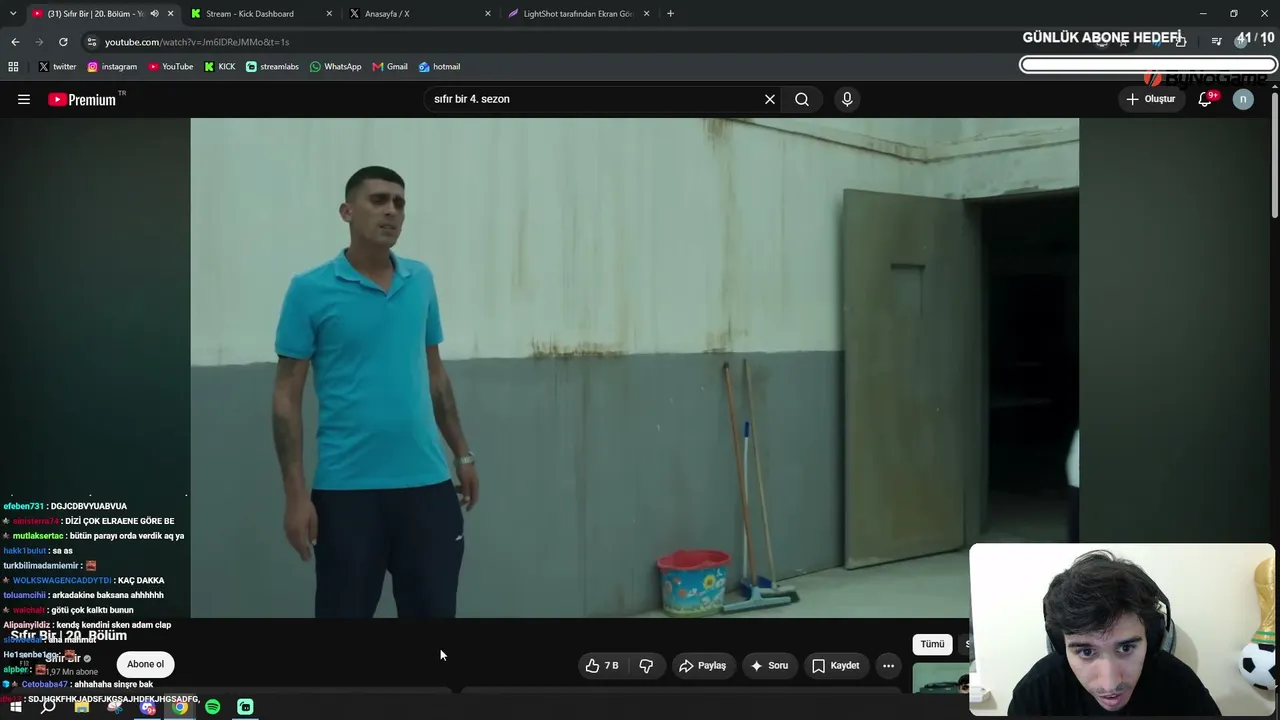The height and width of the screenshot is (720, 1280).
Task: Save the video with Kaydet
Action: [835, 665]
